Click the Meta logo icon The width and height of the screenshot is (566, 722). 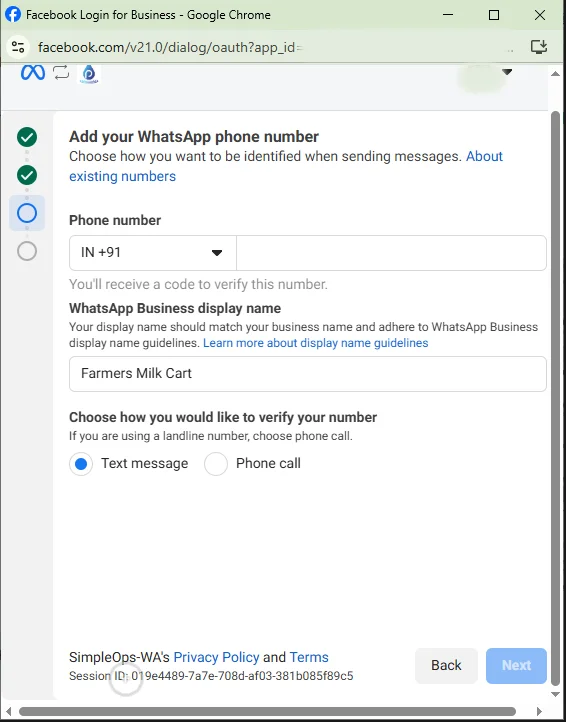33,72
